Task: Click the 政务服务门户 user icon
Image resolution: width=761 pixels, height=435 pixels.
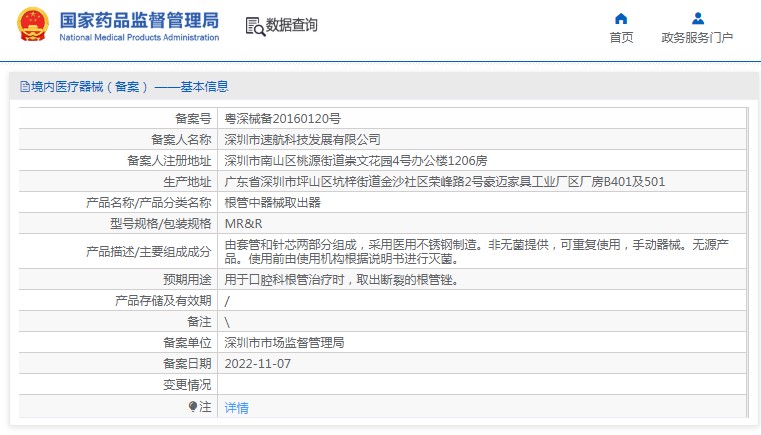Action: 698,19
